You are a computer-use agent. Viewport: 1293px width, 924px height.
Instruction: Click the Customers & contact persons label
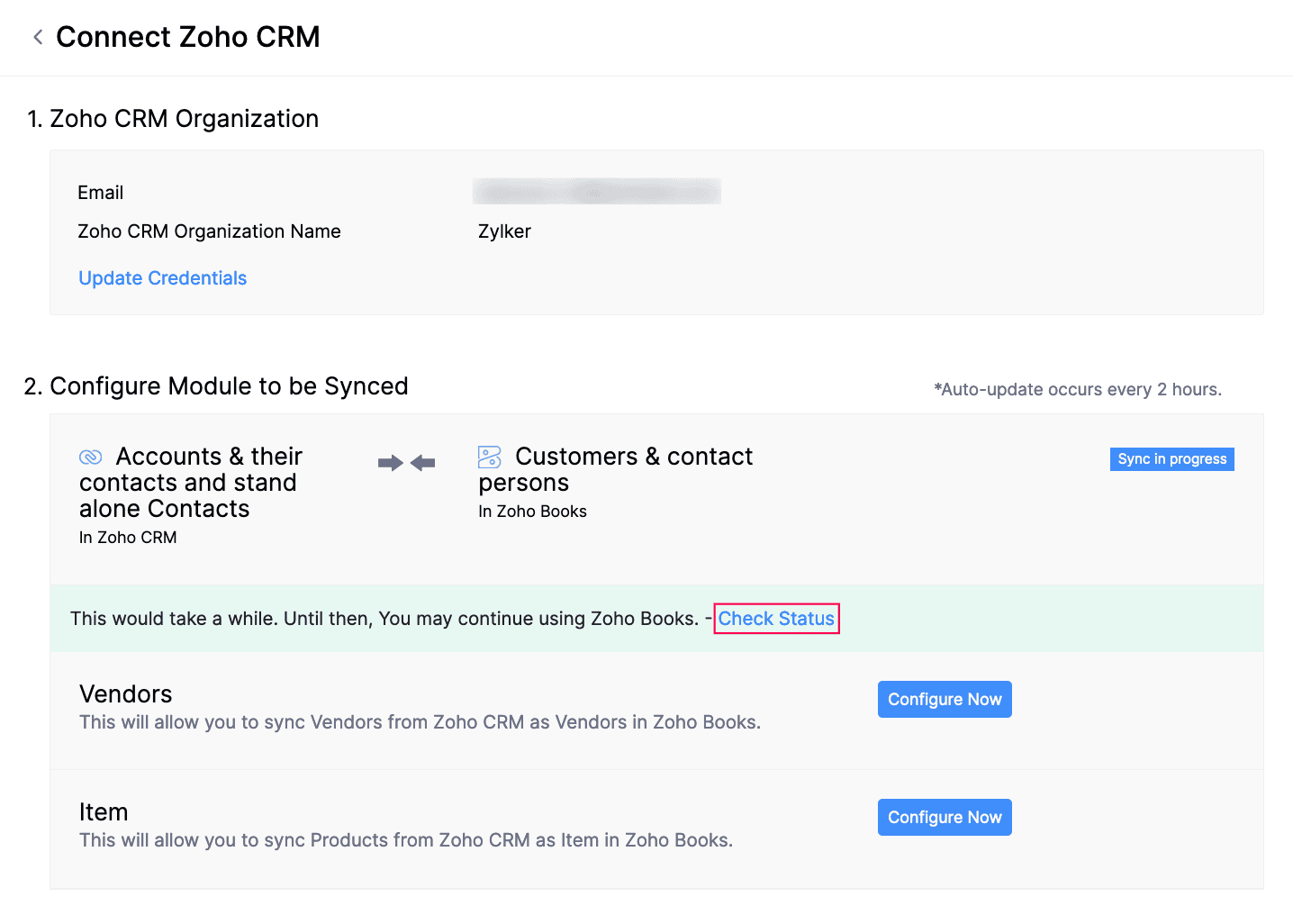tap(615, 468)
